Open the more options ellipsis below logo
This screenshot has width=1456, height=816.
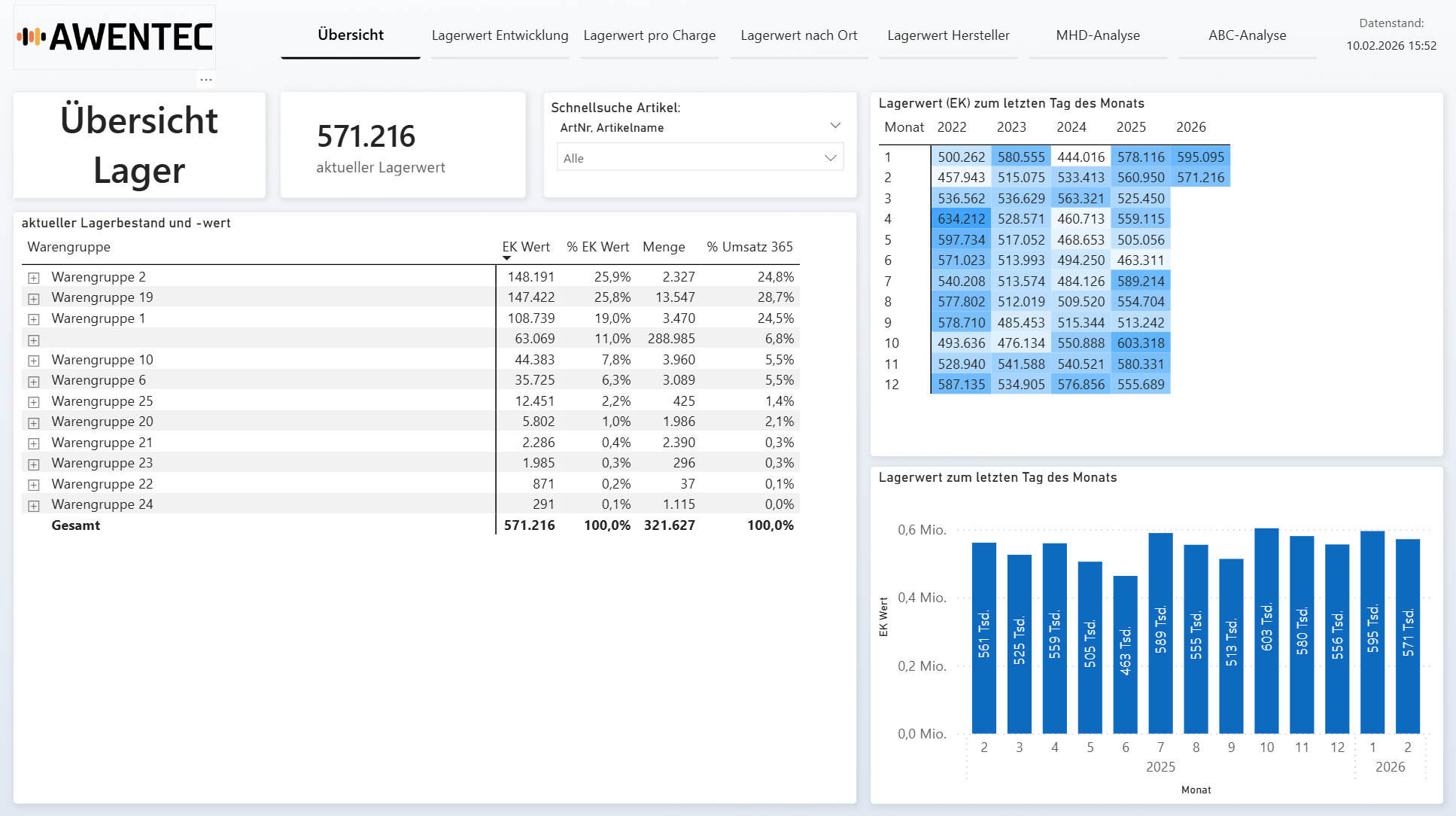coord(206,79)
